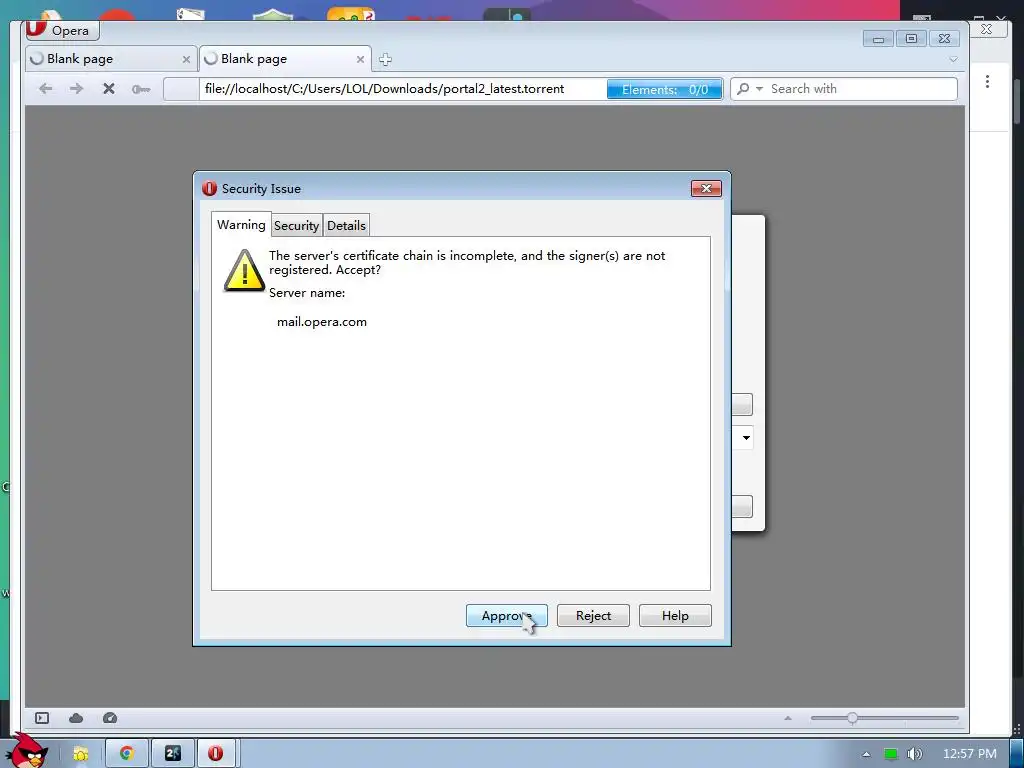1024x768 pixels.
Task: Minimize the Opera window
Action: (878, 39)
